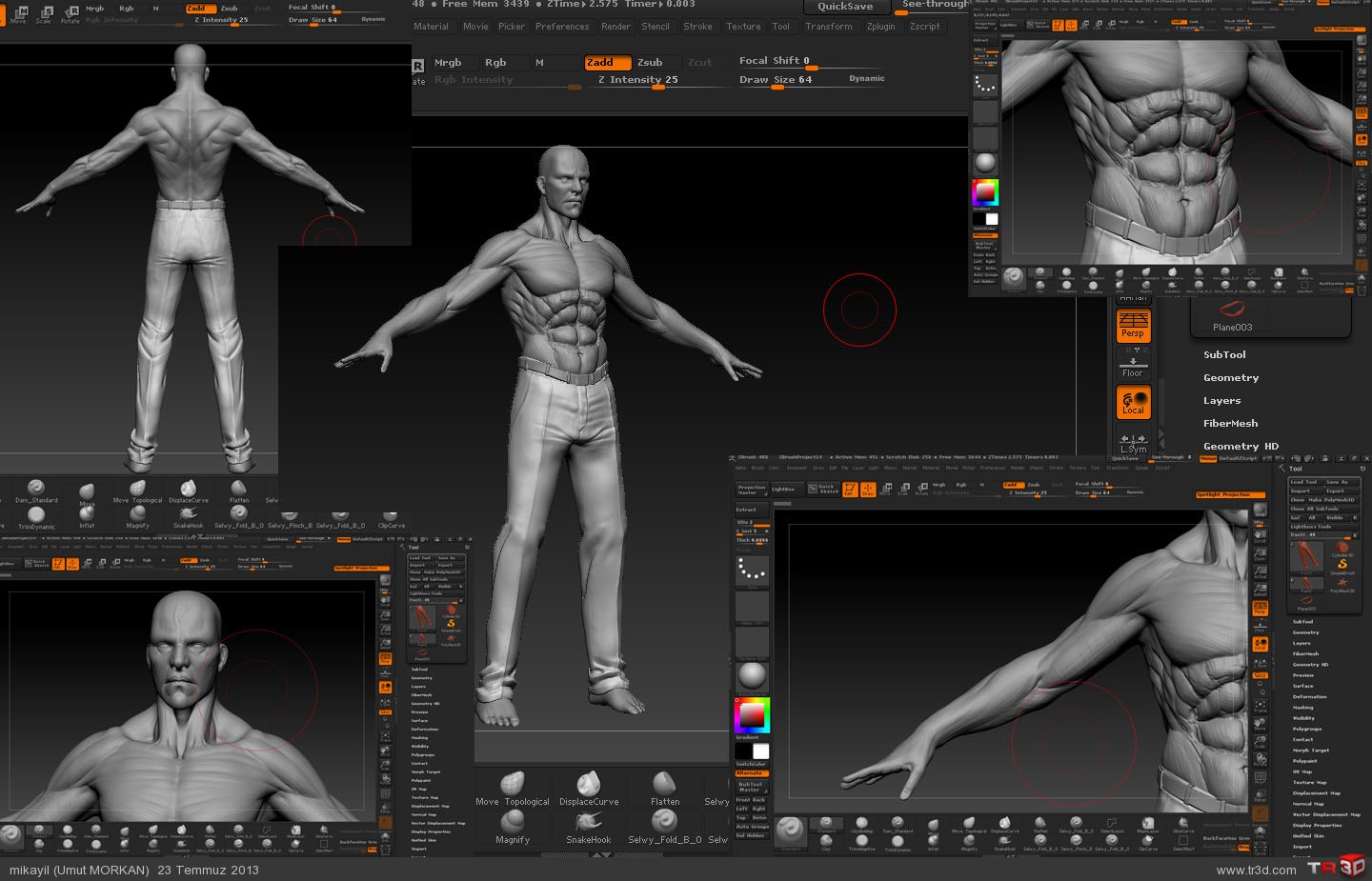Open the enlarged Material menu
This screenshot has height=881, width=1372.
tap(431, 27)
